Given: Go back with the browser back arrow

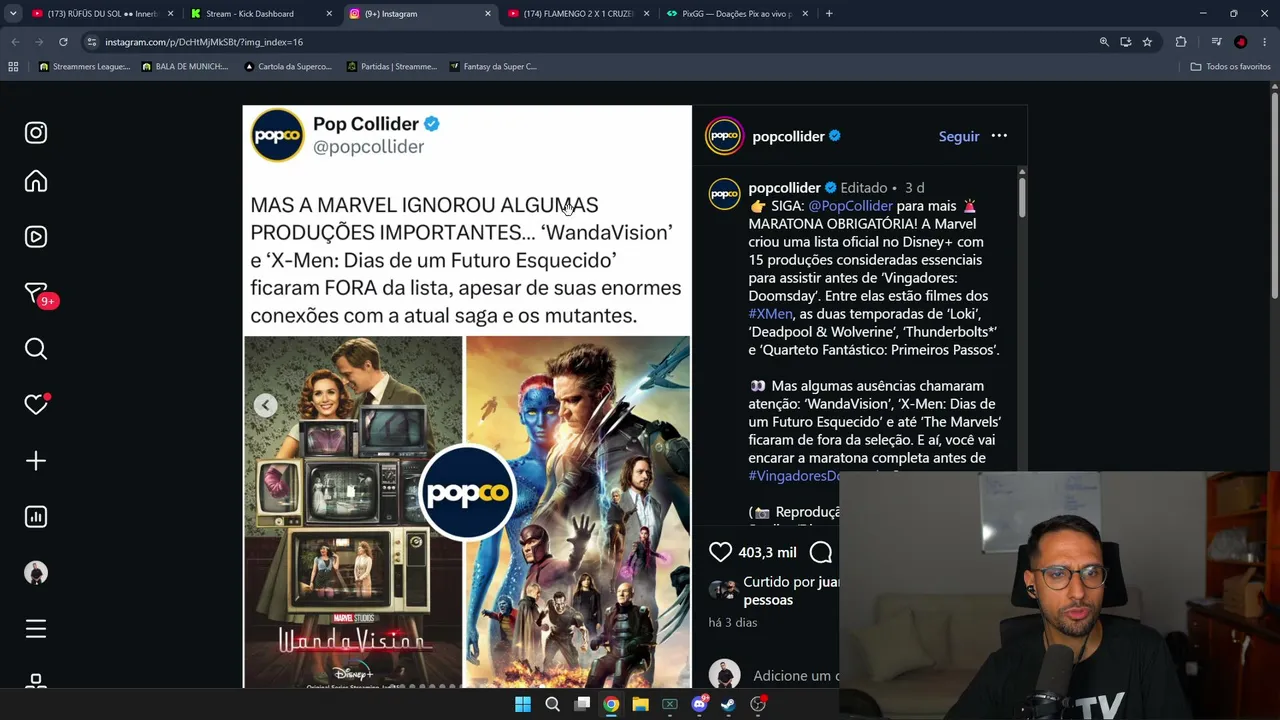Looking at the screenshot, I should coord(15,42).
